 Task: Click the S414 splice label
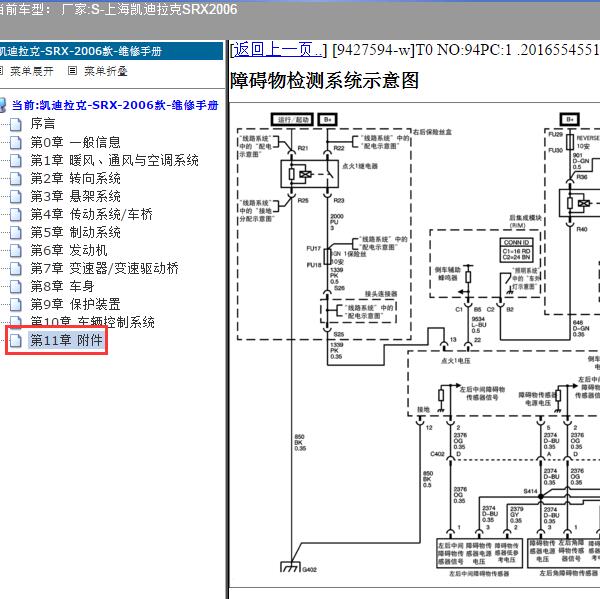point(530,491)
